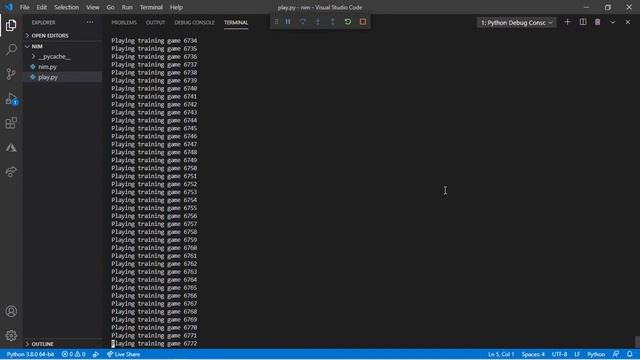Select play.py in the explorer
This screenshot has height=360, width=640.
coord(62,77)
